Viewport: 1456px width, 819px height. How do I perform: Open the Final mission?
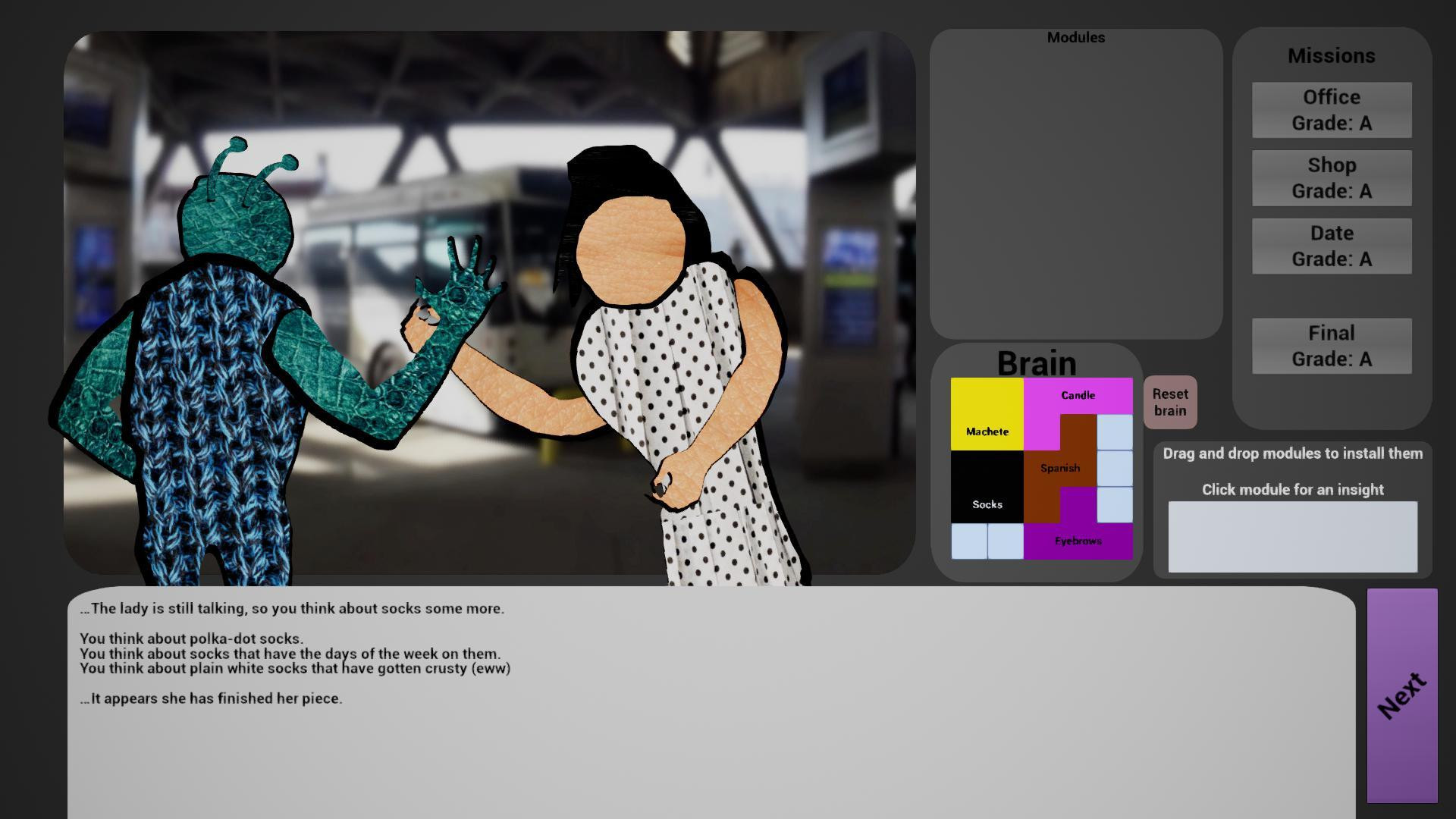pyautogui.click(x=1332, y=346)
